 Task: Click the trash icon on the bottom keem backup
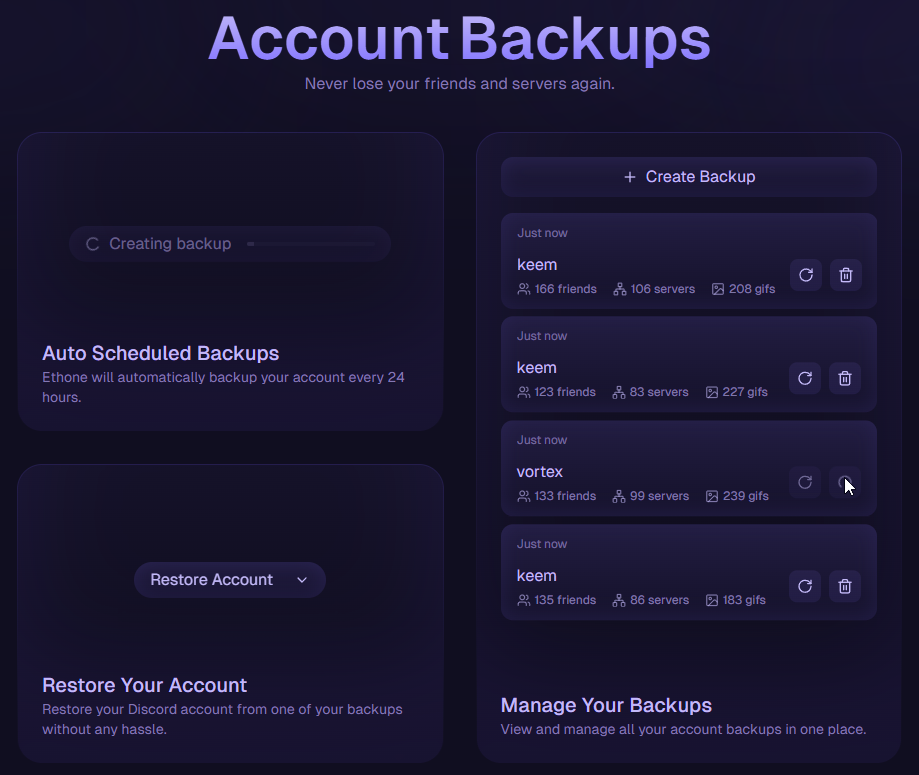pyautogui.click(x=844, y=586)
